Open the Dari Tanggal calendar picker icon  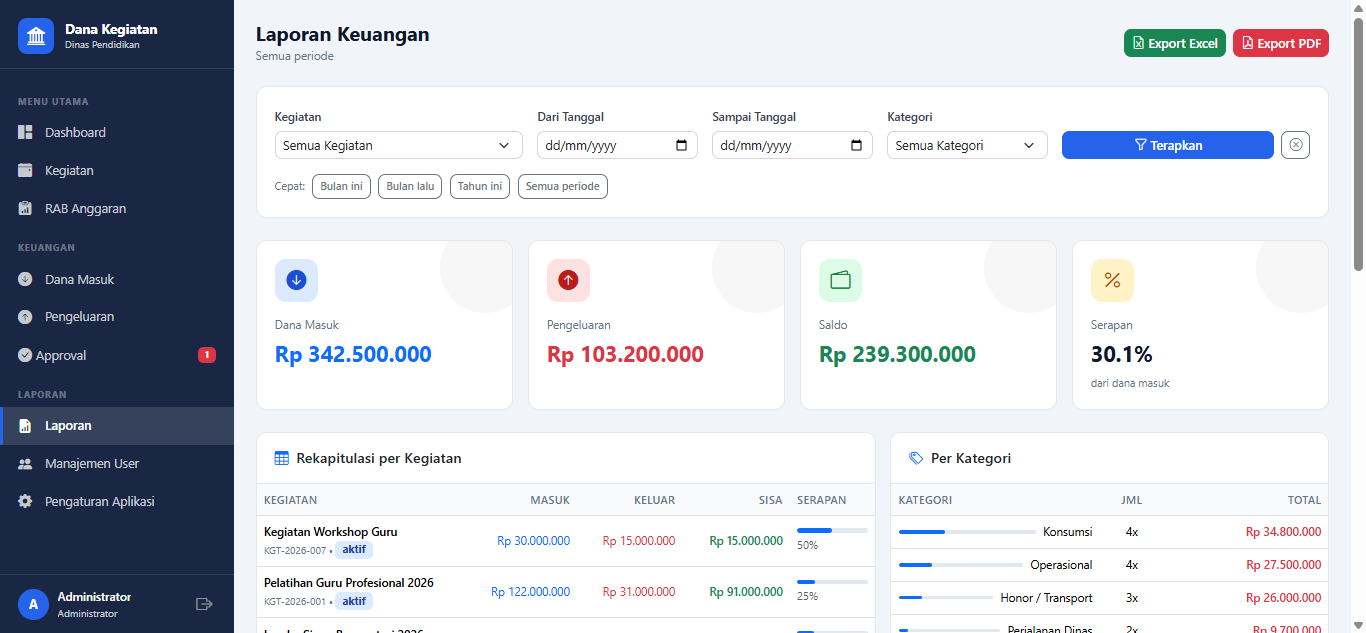tap(682, 145)
